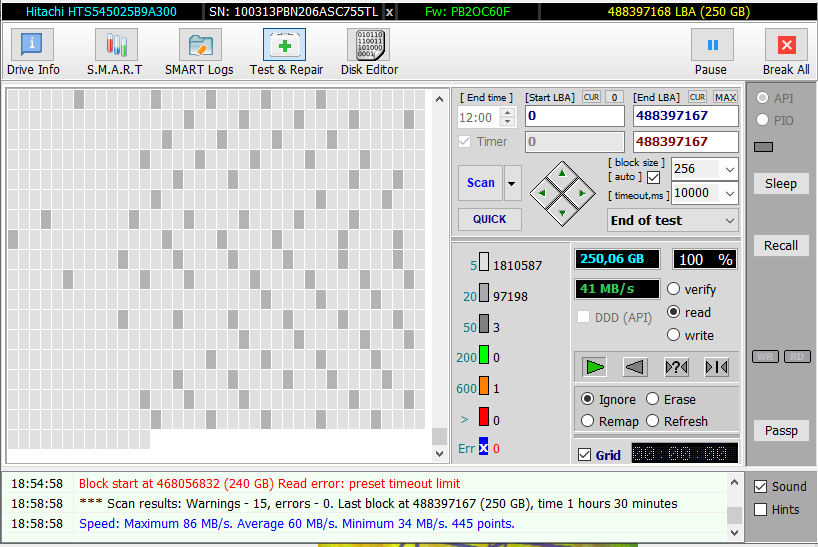Viewport: 818px width, 547px height.
Task: Click the Break All icon
Action: (786, 46)
